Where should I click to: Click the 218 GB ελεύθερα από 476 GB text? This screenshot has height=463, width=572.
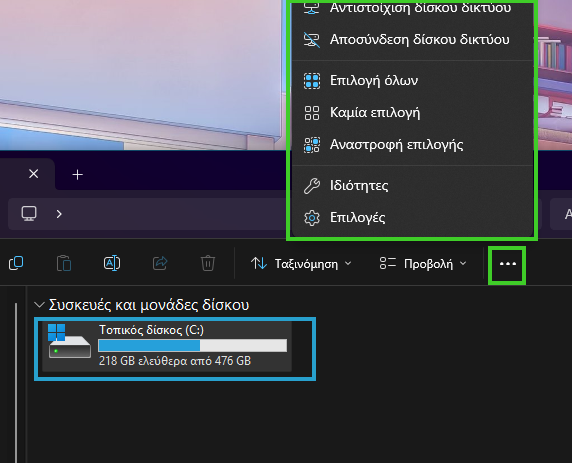pyautogui.click(x=175, y=361)
